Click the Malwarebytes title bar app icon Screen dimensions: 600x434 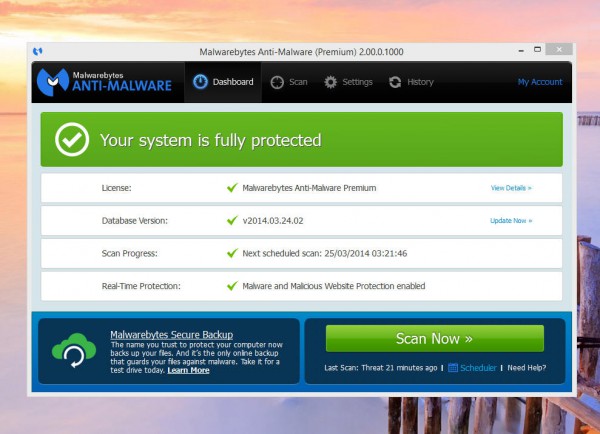pyautogui.click(x=38, y=51)
